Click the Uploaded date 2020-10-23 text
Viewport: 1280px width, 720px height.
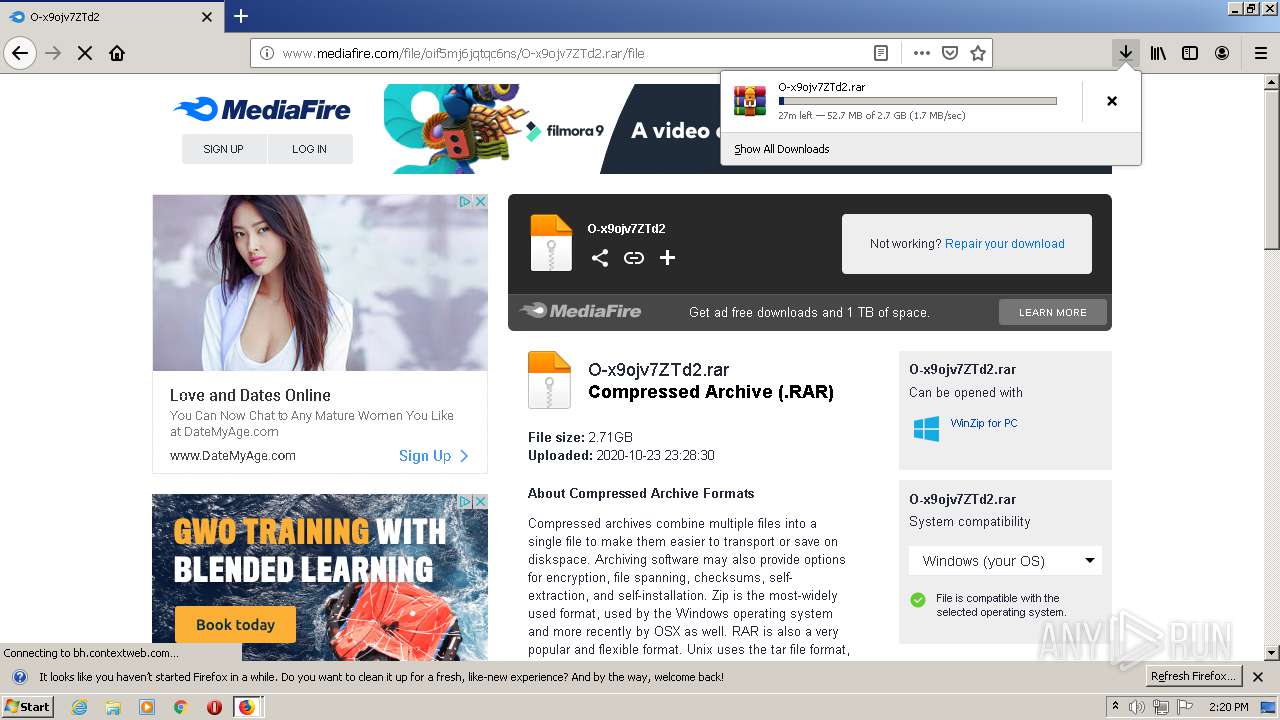coord(621,456)
